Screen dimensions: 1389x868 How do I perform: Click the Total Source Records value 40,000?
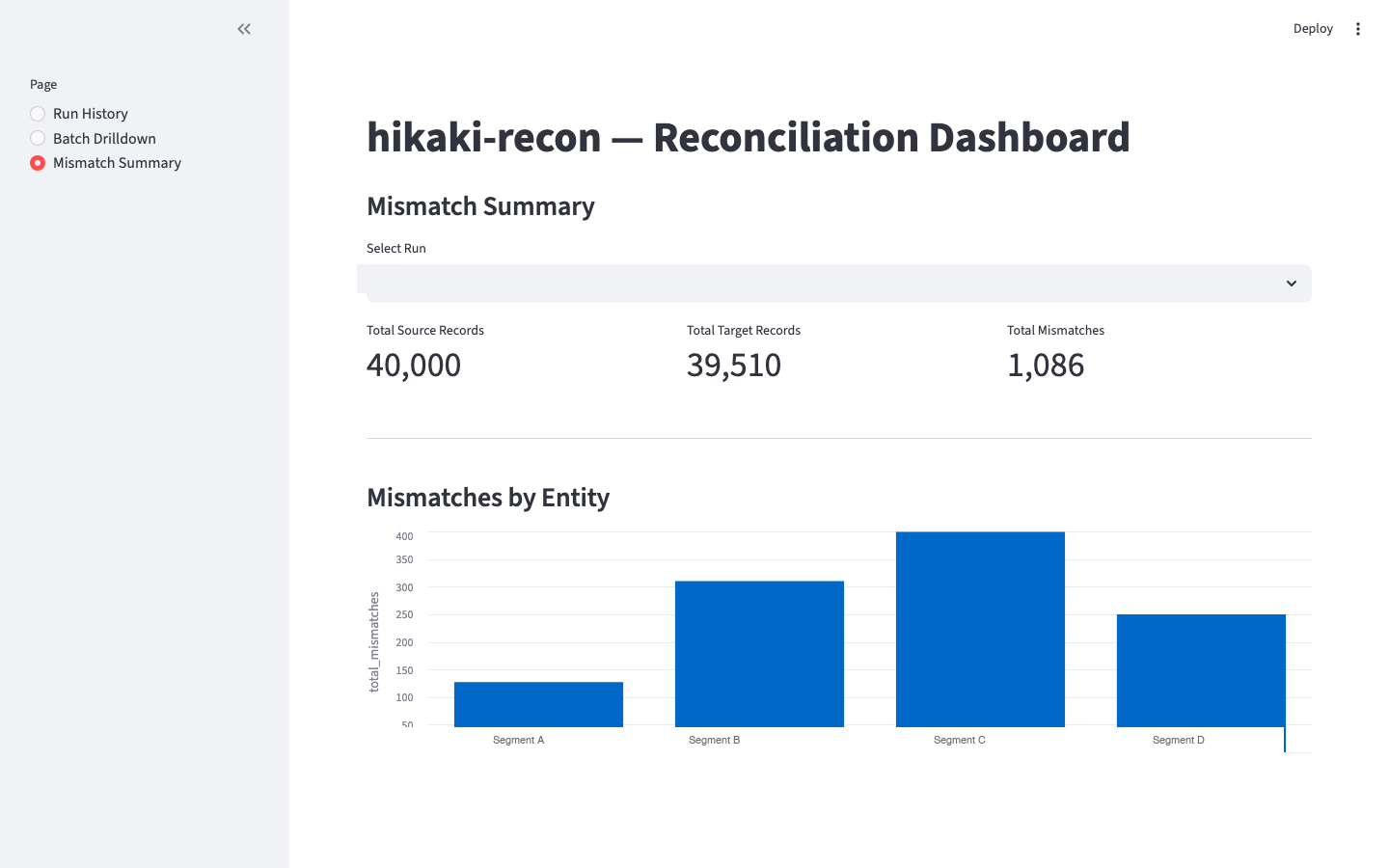tap(414, 366)
